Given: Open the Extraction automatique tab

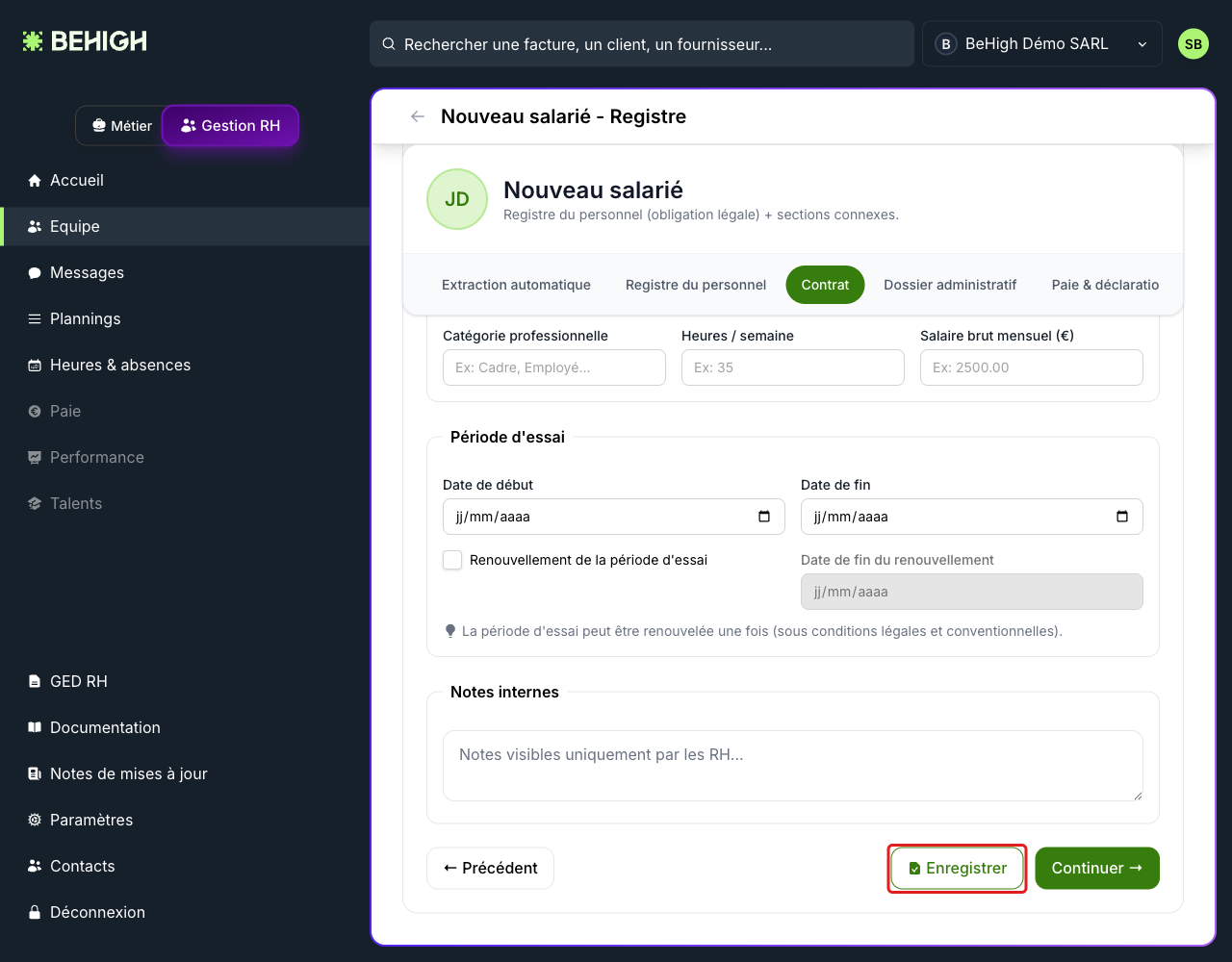Looking at the screenshot, I should [516, 285].
